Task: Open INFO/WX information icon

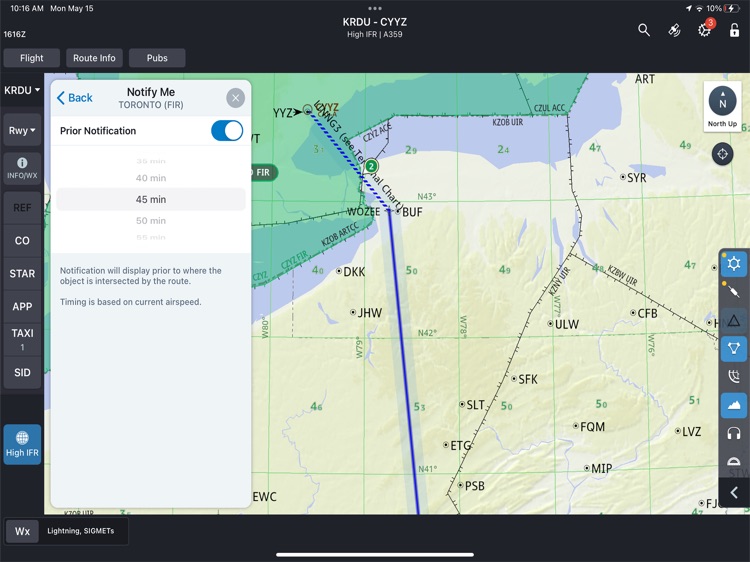Action: tap(22, 168)
